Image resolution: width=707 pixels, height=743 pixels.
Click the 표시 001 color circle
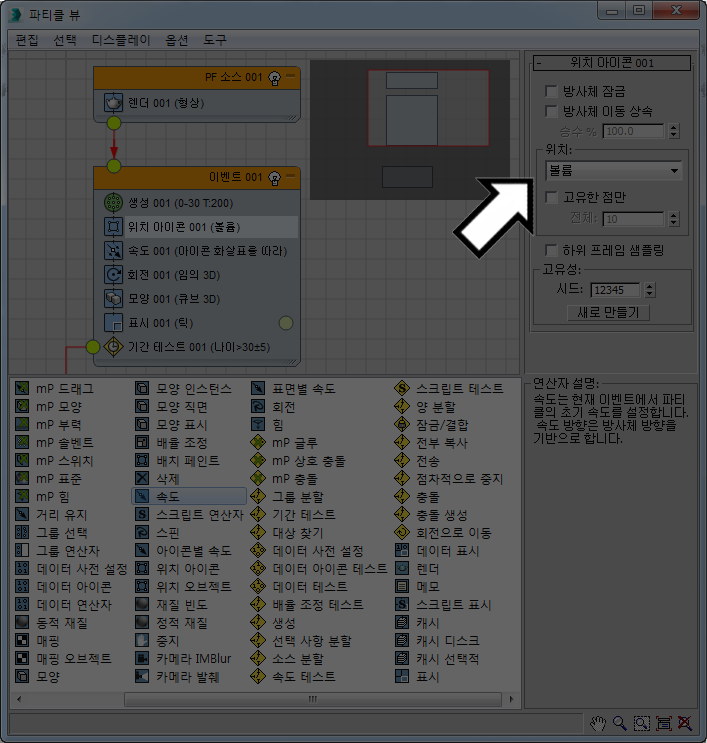coord(286,323)
